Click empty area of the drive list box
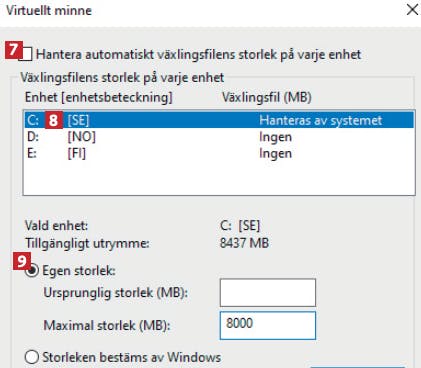Viewport: 421px width, 368px height. 219,178
